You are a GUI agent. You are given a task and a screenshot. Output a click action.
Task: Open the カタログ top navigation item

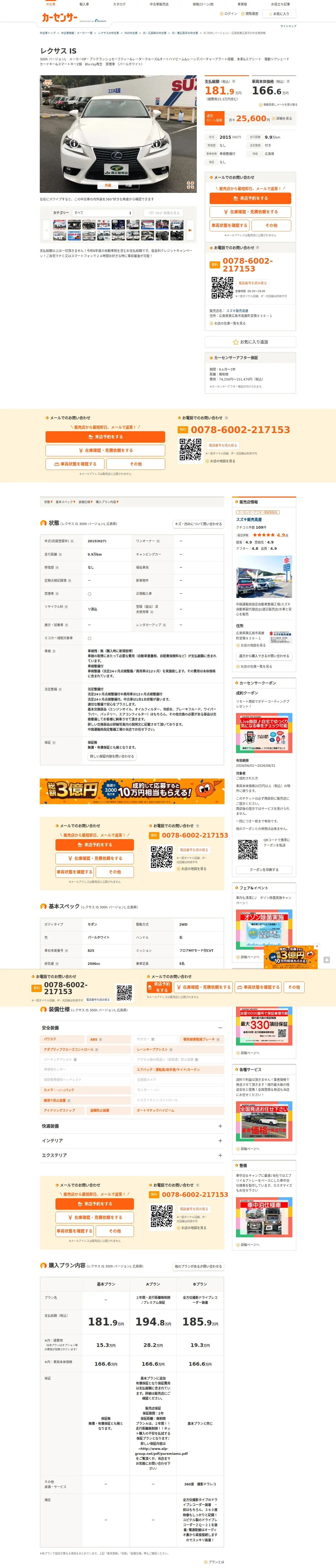(x=120, y=4)
